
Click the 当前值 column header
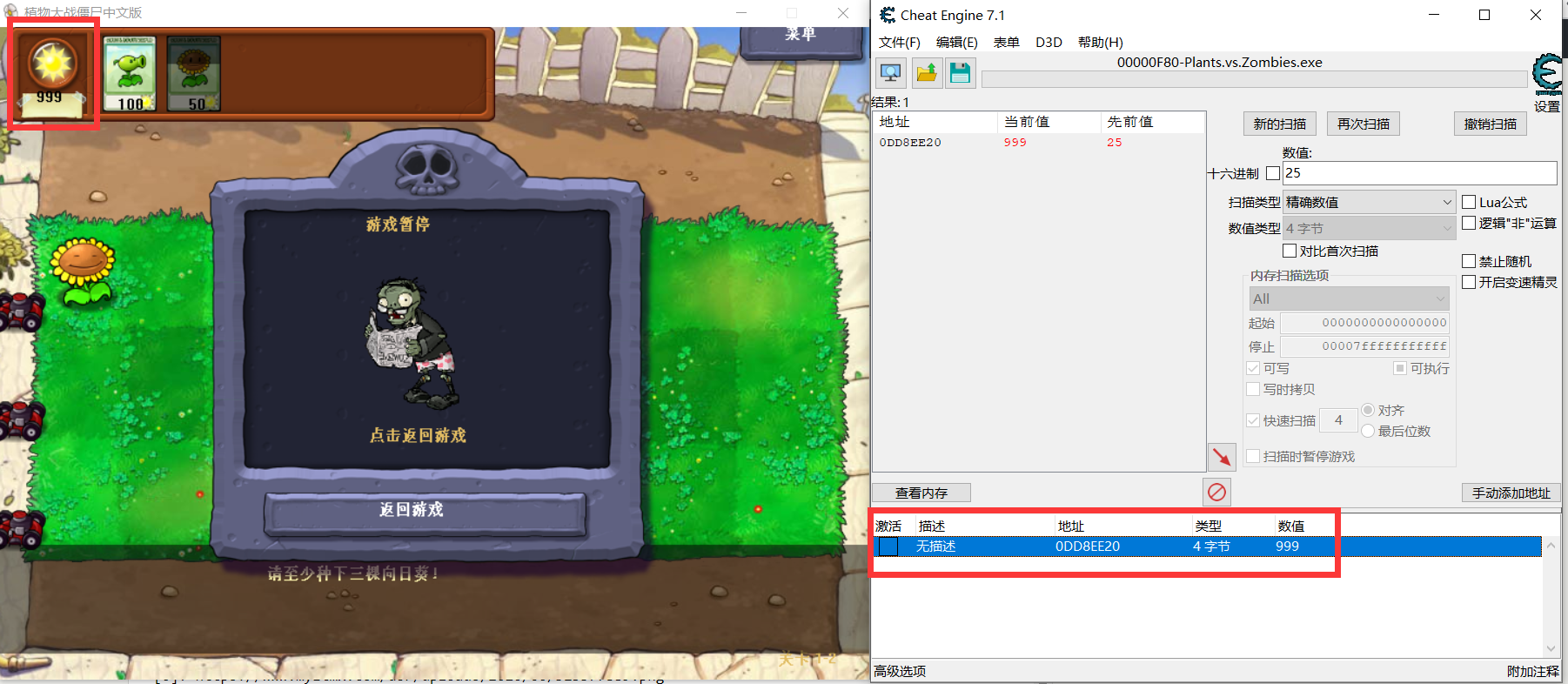tap(1049, 122)
